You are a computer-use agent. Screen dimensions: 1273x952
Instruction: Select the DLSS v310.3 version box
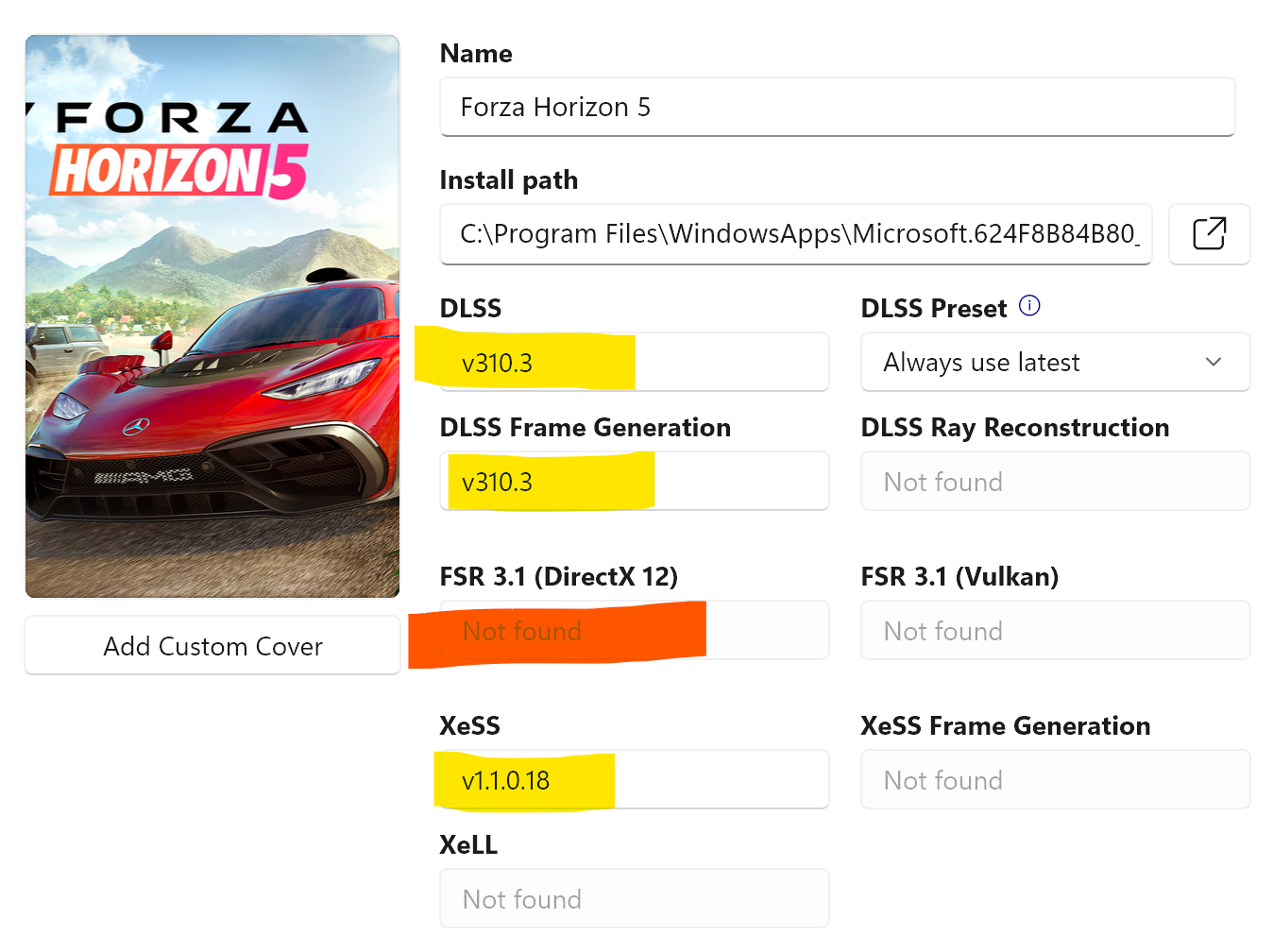pyautogui.click(x=634, y=362)
